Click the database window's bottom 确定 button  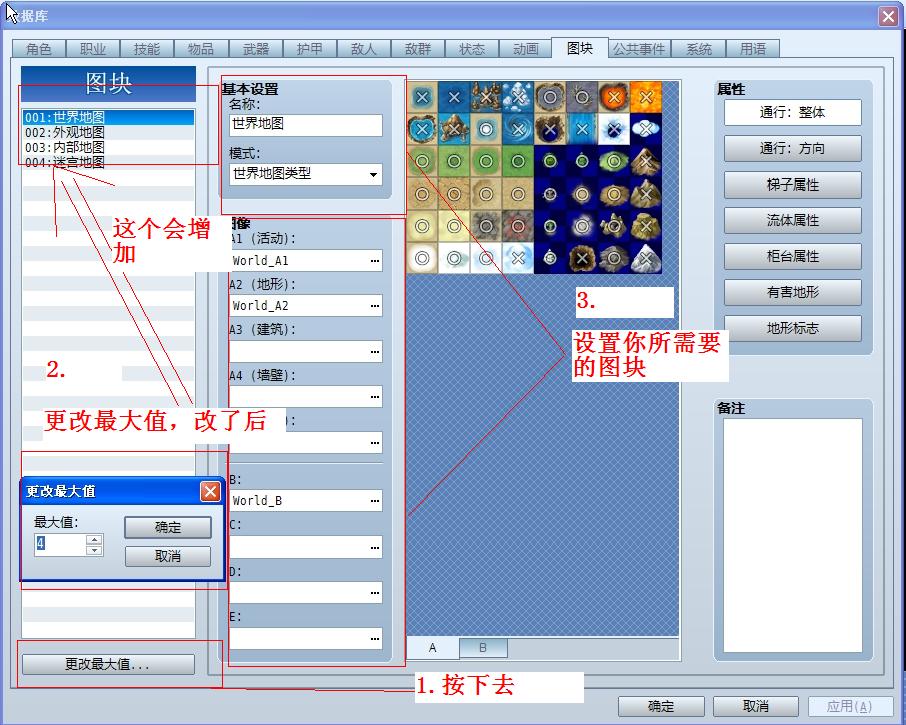(661, 707)
